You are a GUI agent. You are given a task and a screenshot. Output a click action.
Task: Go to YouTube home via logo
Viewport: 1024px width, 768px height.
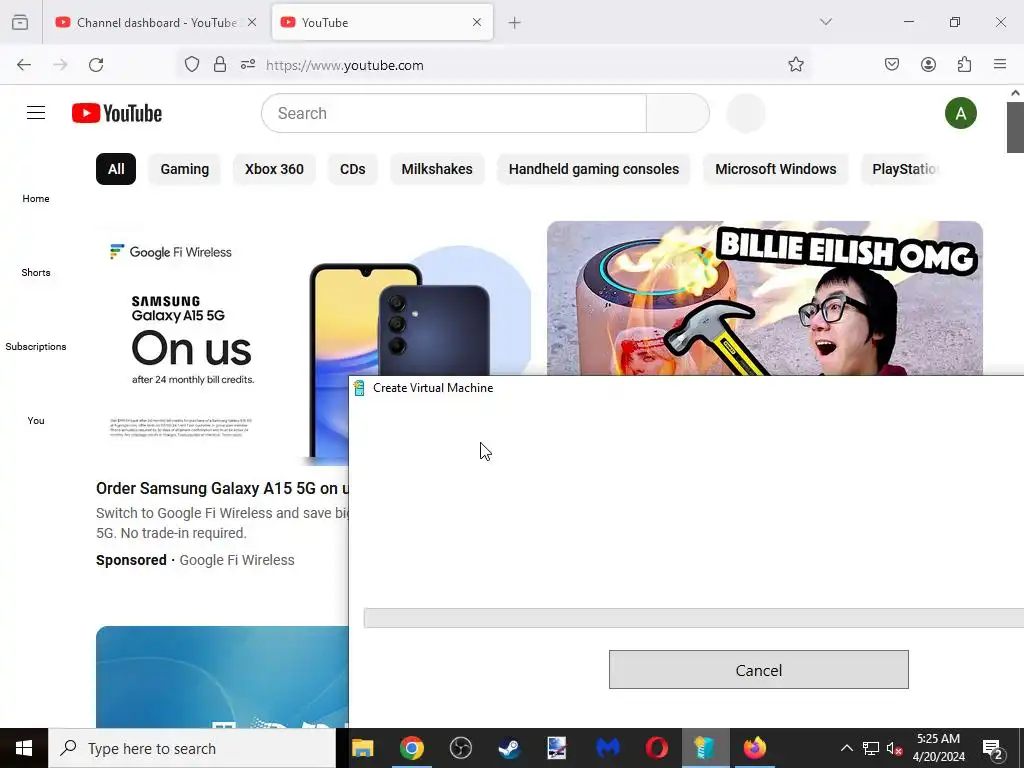(x=117, y=113)
